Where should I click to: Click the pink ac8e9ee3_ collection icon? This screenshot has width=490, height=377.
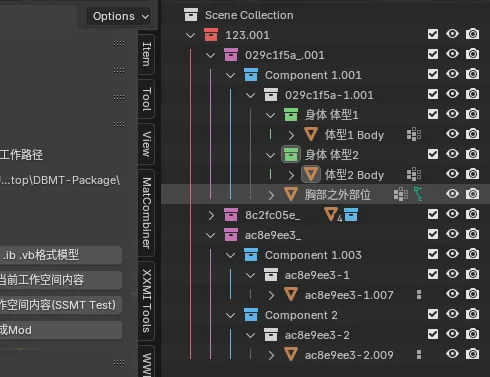point(231,235)
